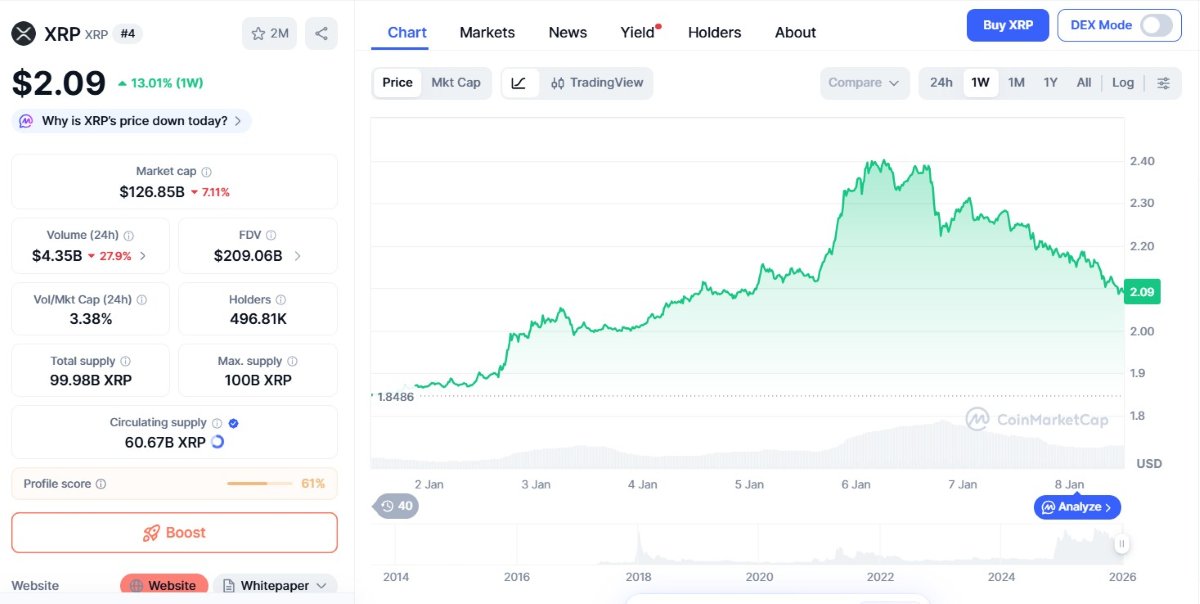
Task: Click the globe icon on Website button
Action: click(137, 586)
